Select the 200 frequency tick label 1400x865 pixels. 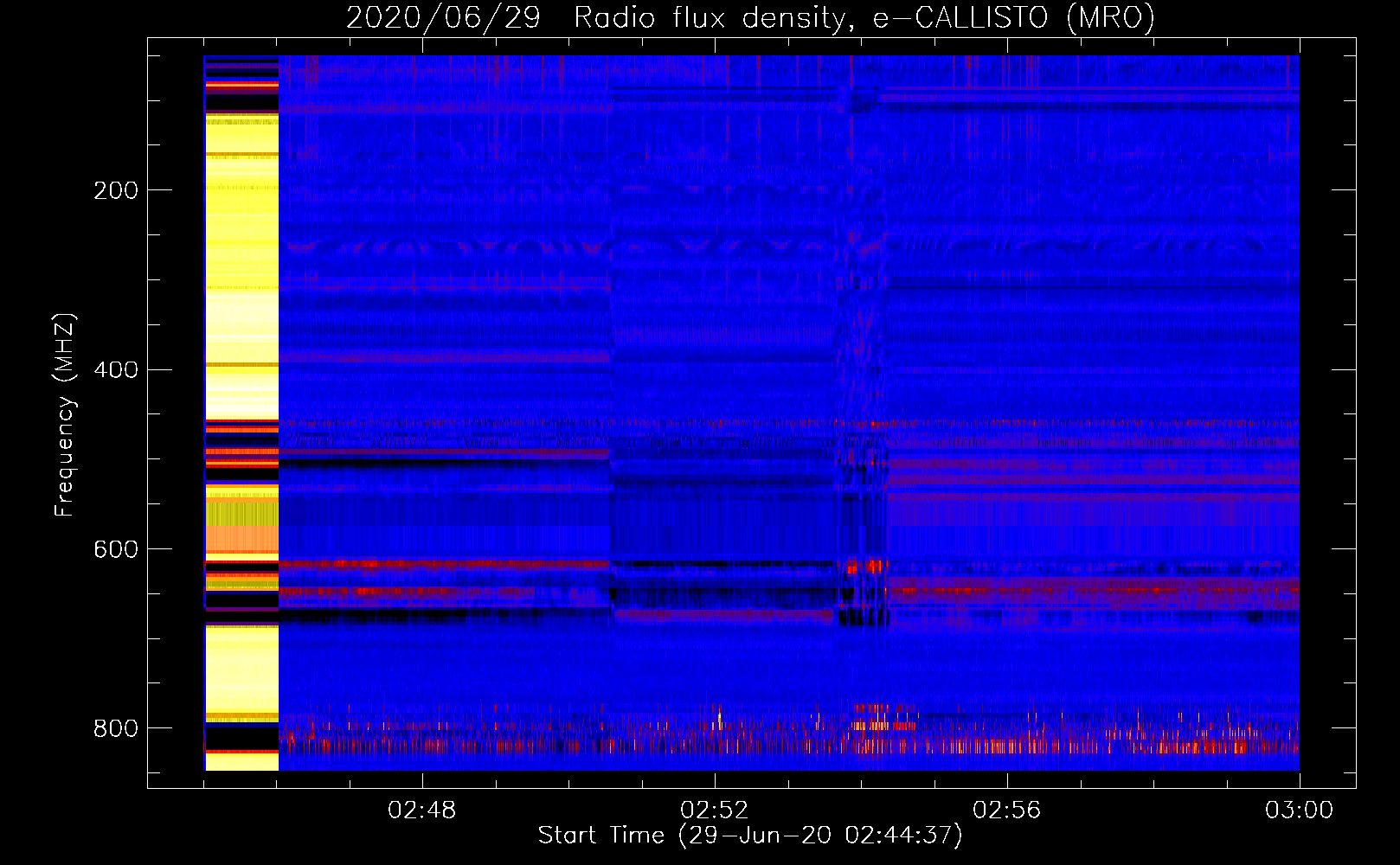pos(116,190)
